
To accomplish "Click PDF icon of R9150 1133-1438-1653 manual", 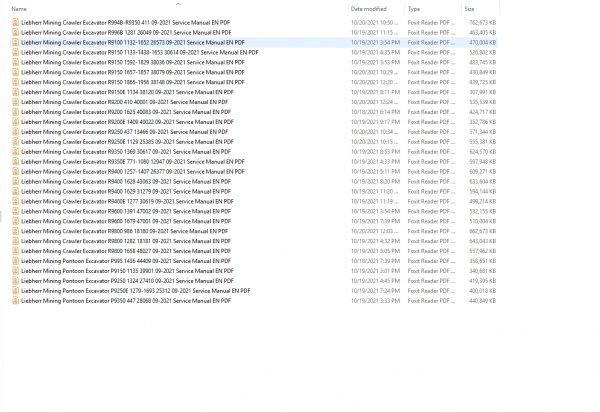I will tap(15, 52).
